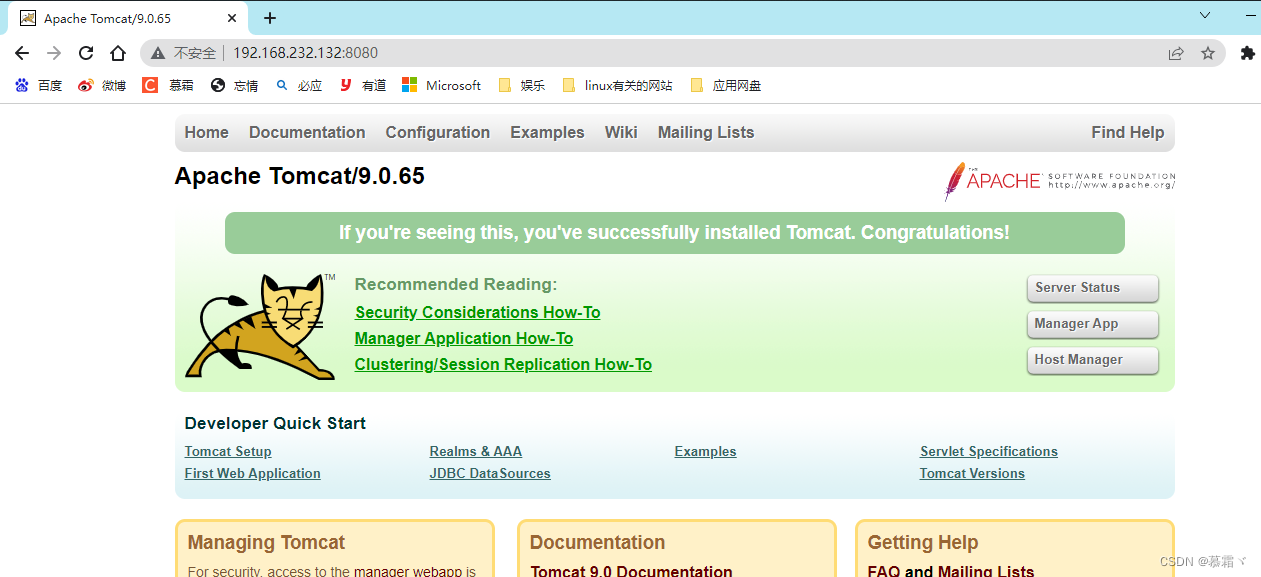Open Mailing Lists in Tomcat navigation bar
The image size is (1261, 577).
tap(706, 132)
